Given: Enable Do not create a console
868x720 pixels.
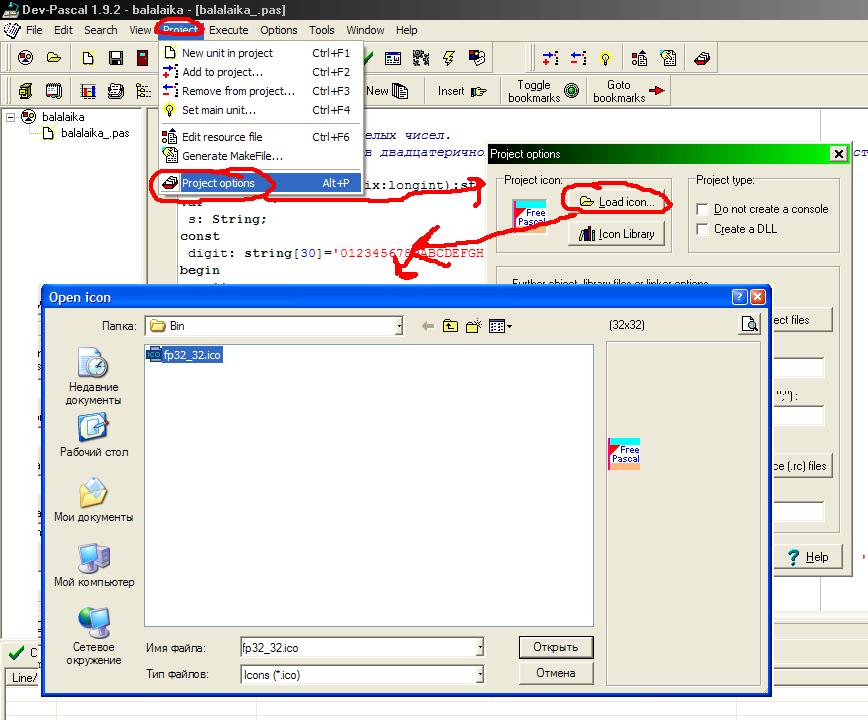Looking at the screenshot, I should point(705,209).
